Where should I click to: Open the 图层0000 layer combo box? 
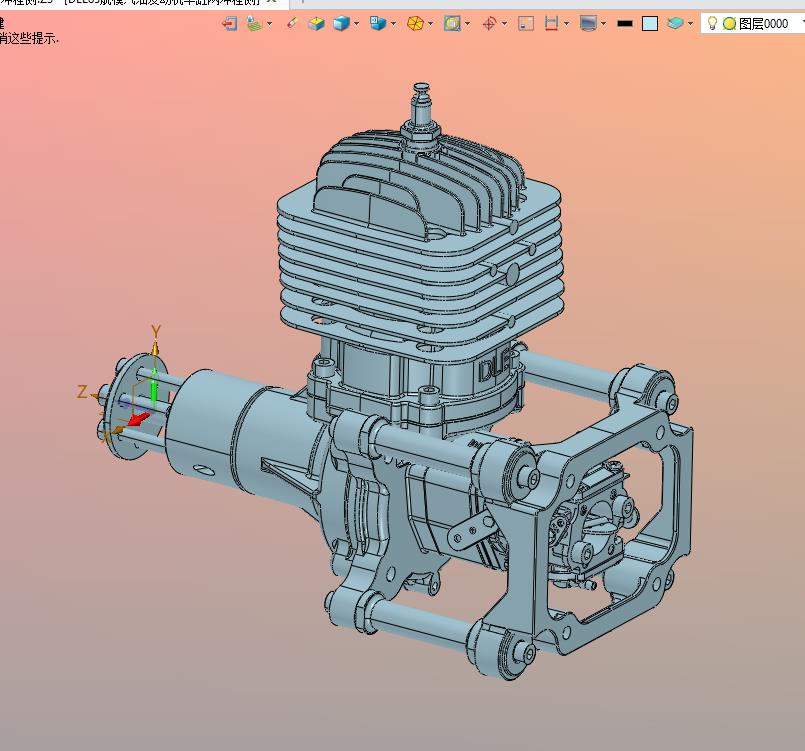753,24
